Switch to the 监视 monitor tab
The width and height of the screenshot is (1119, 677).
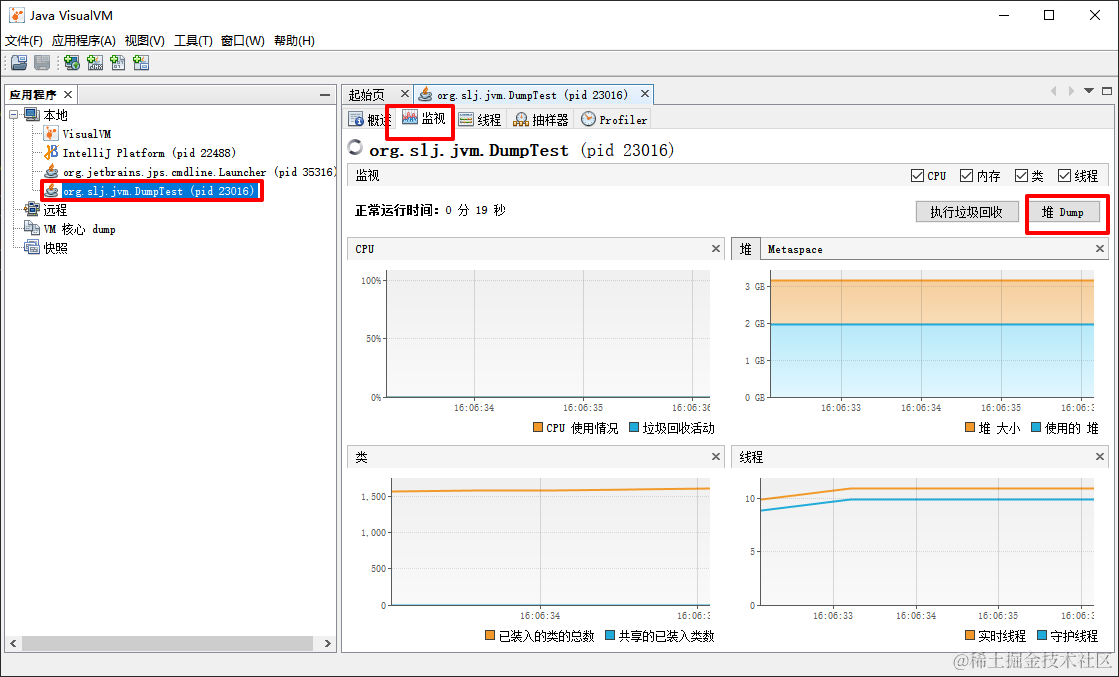tap(424, 118)
